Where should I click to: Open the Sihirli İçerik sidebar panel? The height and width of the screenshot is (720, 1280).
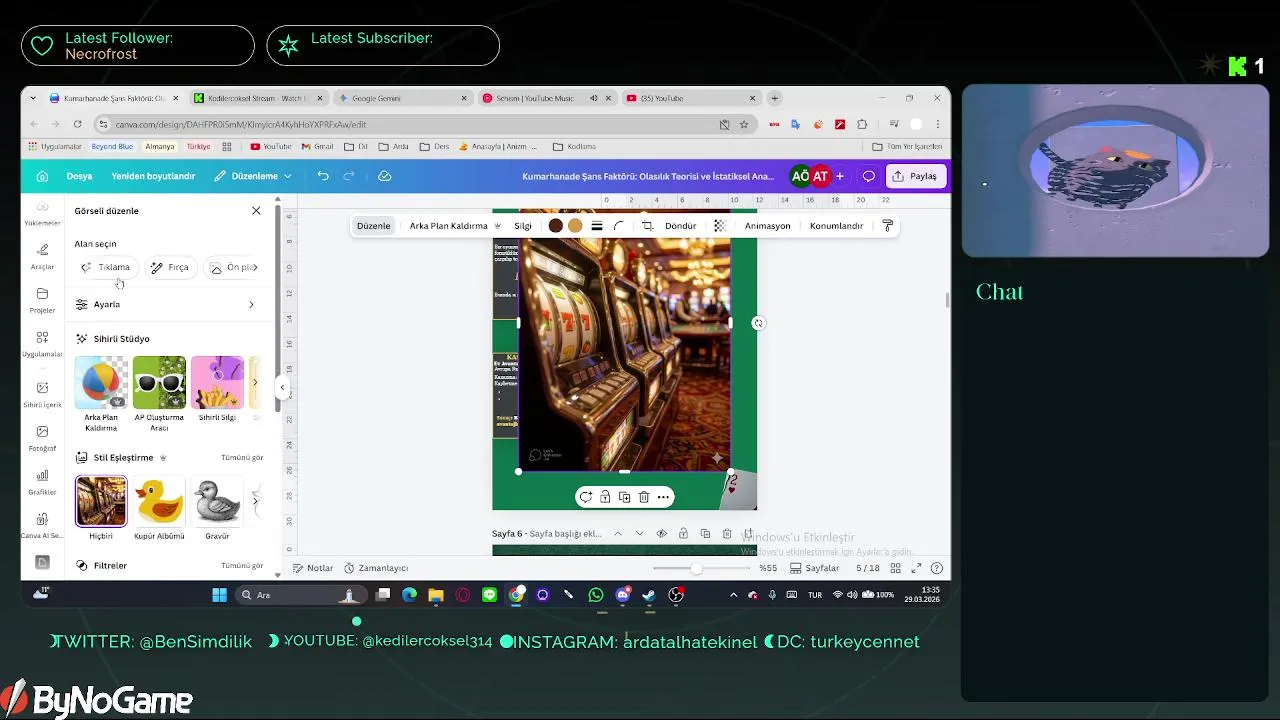pos(42,394)
